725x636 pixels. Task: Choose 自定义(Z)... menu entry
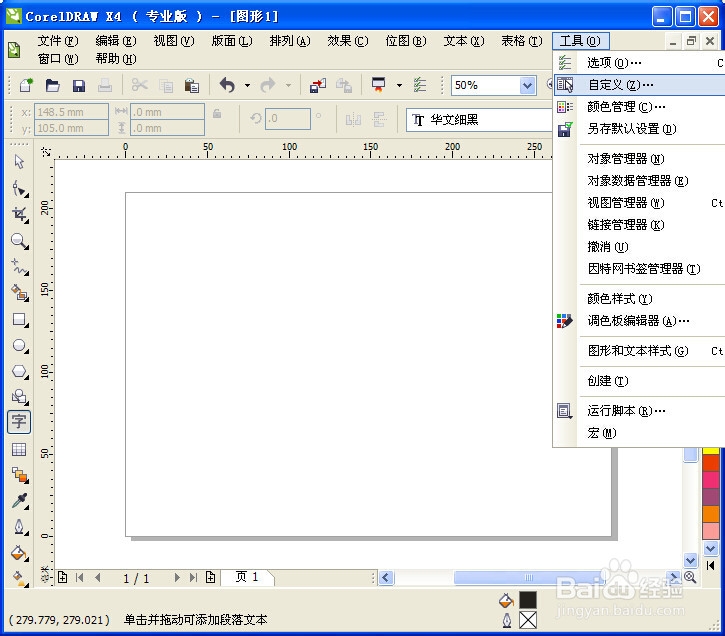[639, 85]
